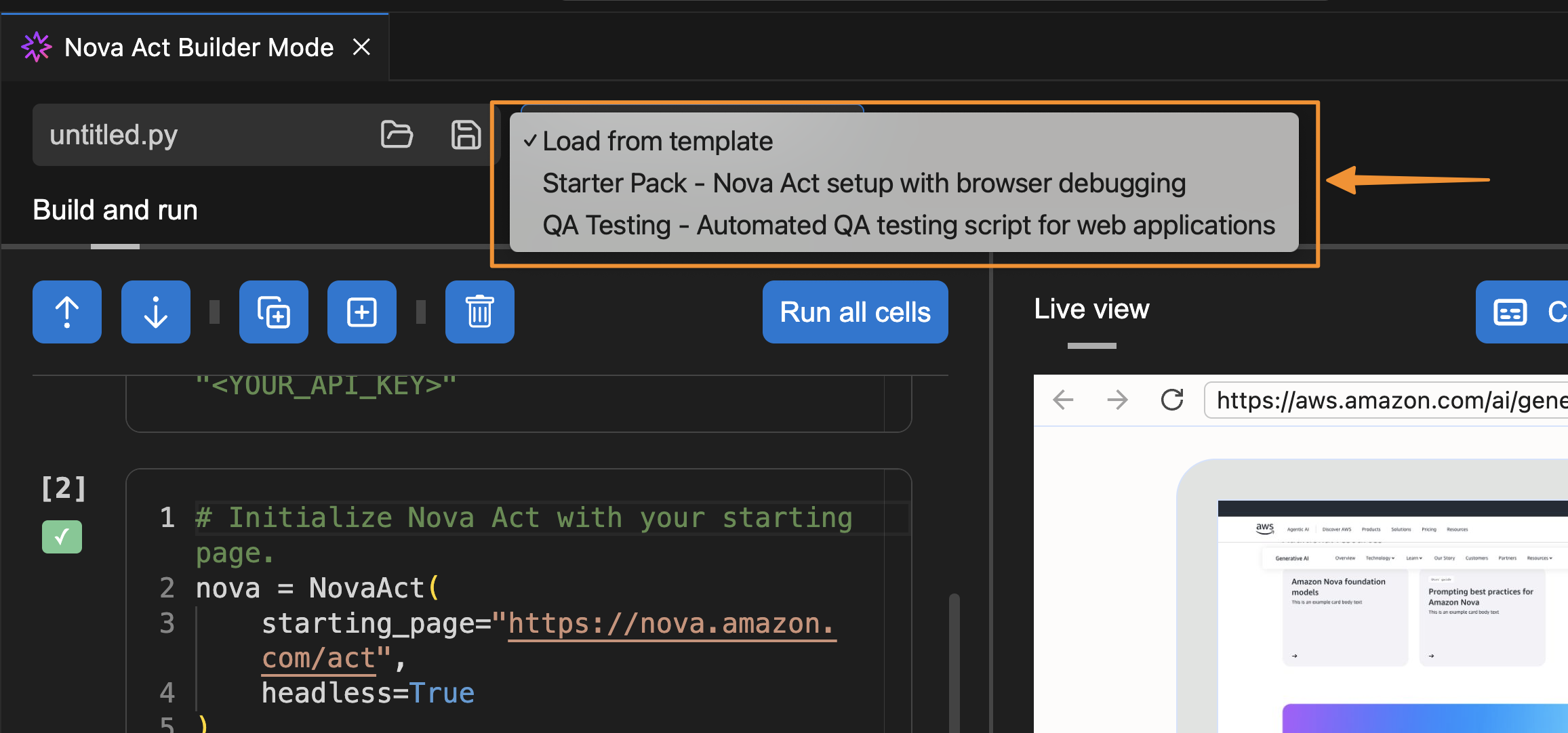Click browser forward arrow in Live view
This screenshot has height=733, width=1568.
click(x=1117, y=400)
